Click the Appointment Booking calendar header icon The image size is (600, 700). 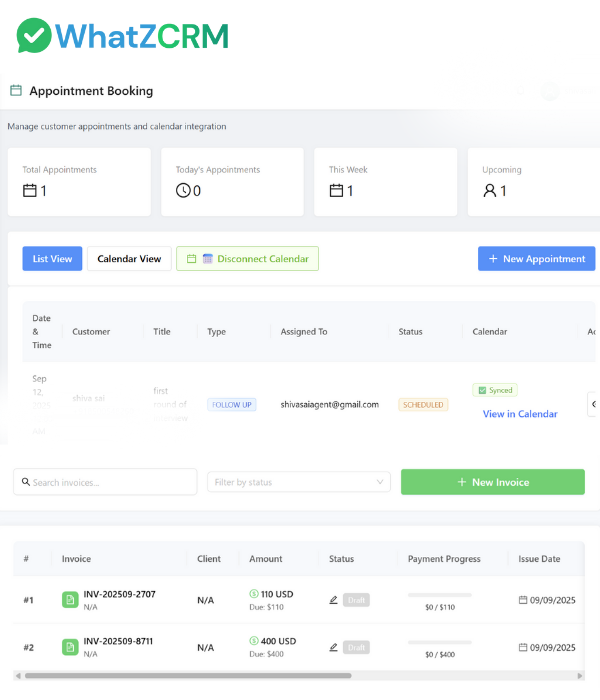click(x=16, y=91)
